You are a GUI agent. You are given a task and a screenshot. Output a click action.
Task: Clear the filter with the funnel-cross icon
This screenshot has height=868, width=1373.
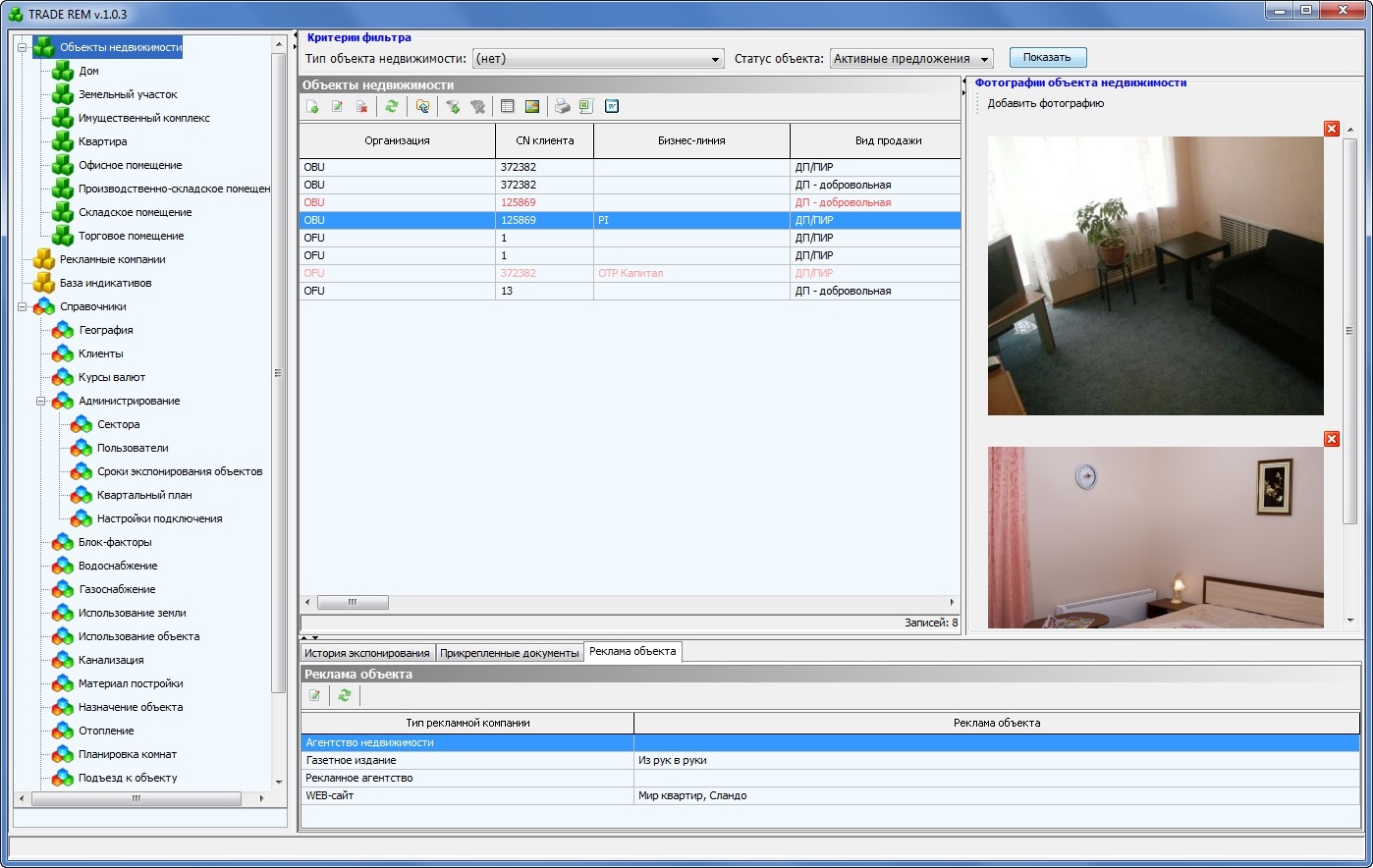[x=477, y=106]
